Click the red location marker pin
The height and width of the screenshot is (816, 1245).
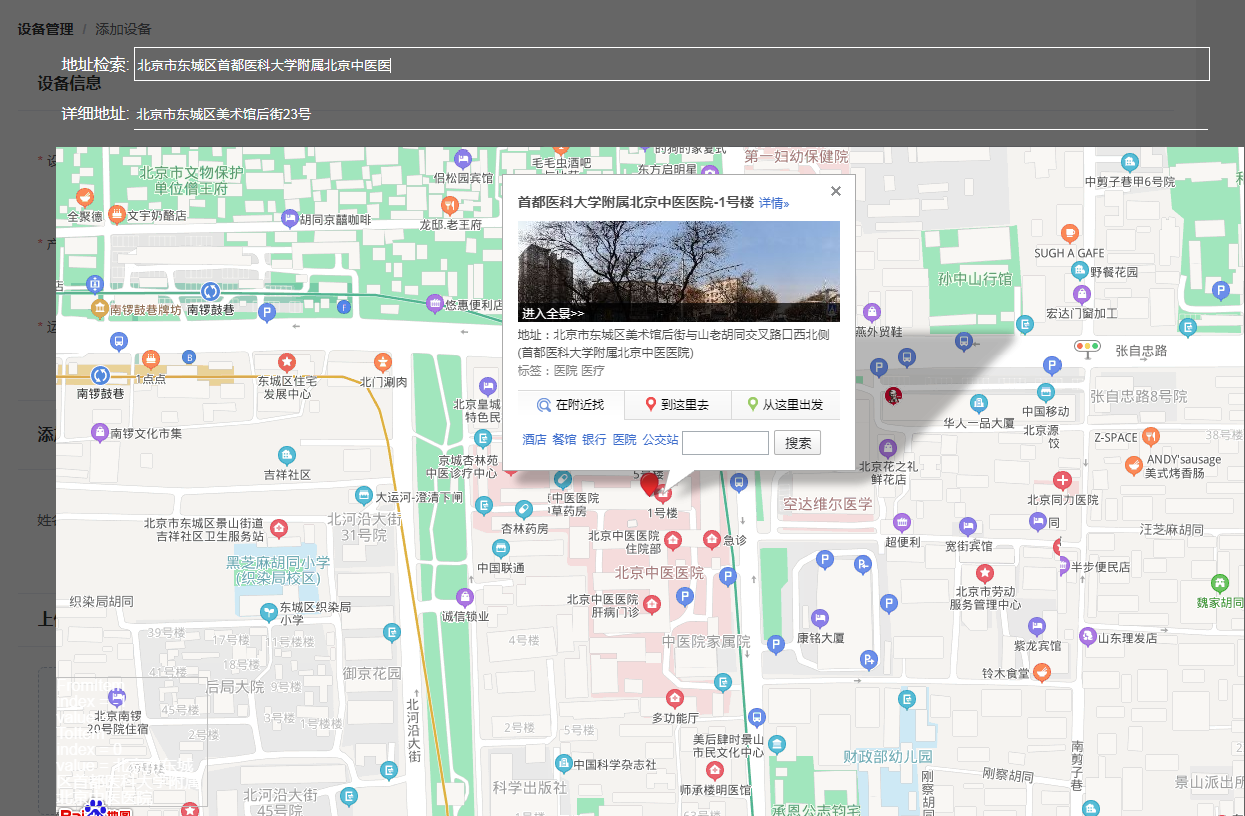click(x=650, y=485)
